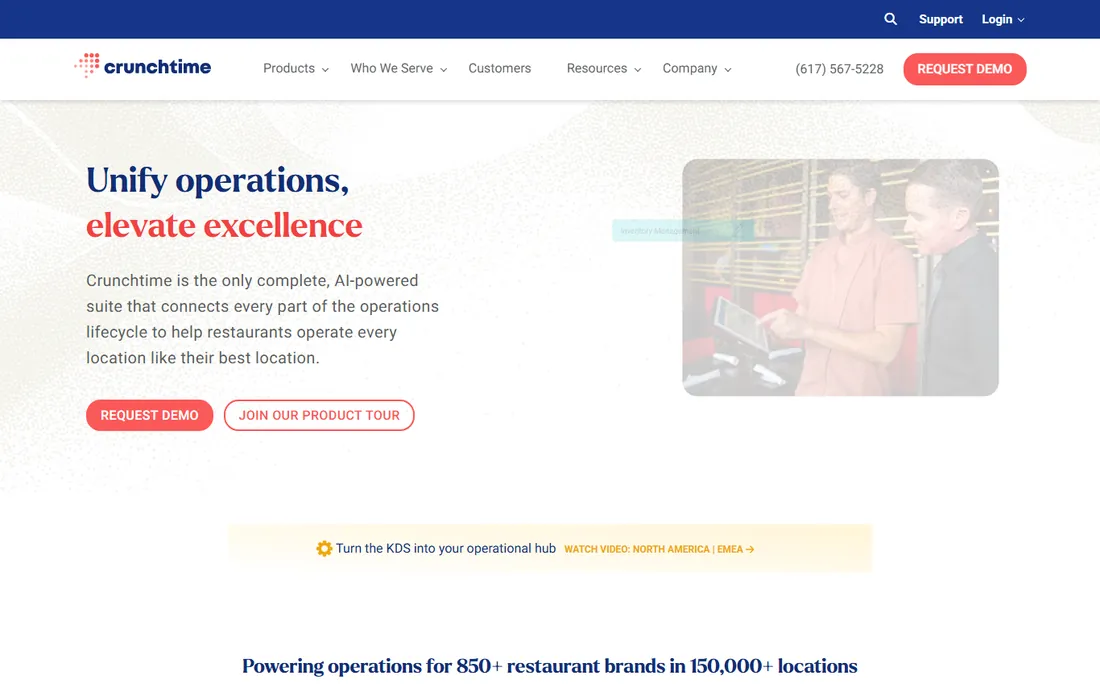1100x688 pixels.
Task: Click the 'Powering operations for 850+' heading
Action: point(550,666)
